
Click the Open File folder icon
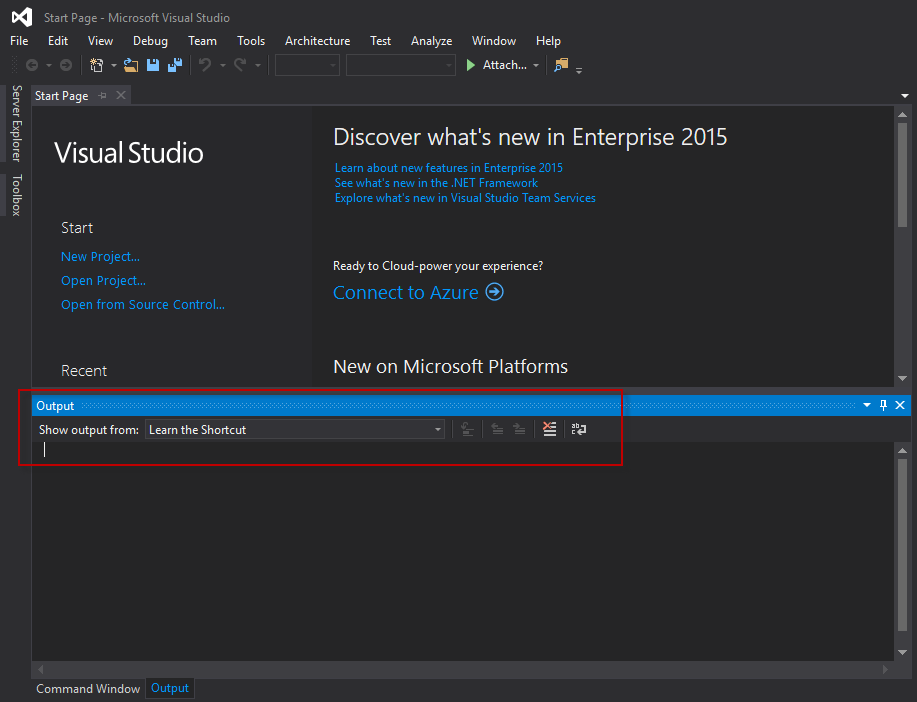(x=130, y=65)
